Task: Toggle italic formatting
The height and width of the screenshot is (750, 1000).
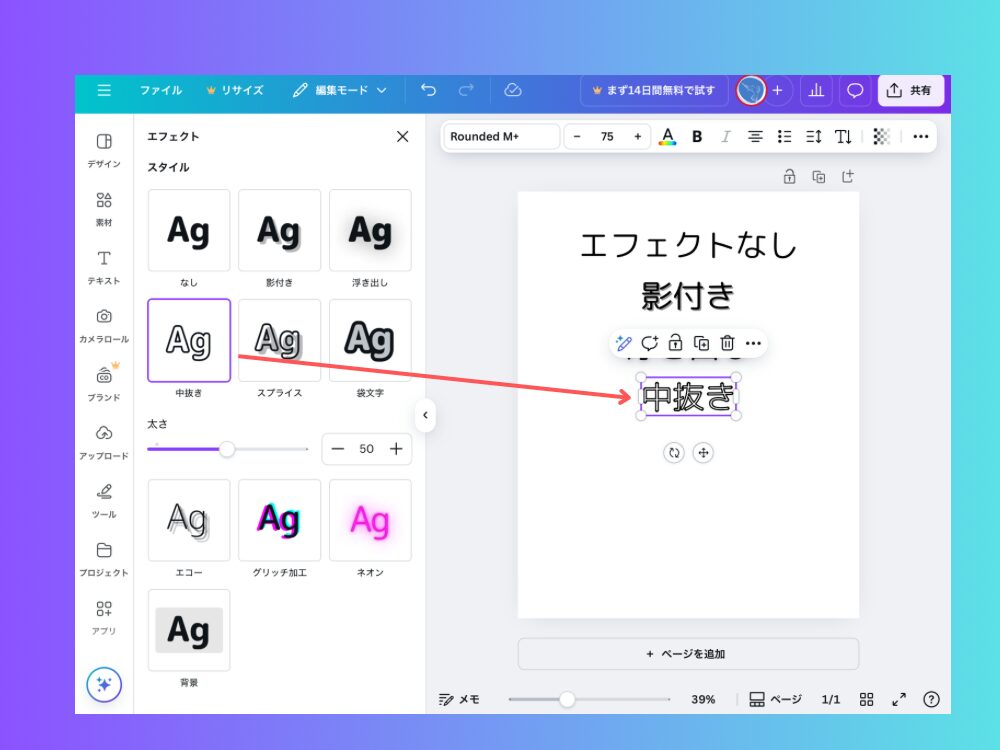Action: 726,136
